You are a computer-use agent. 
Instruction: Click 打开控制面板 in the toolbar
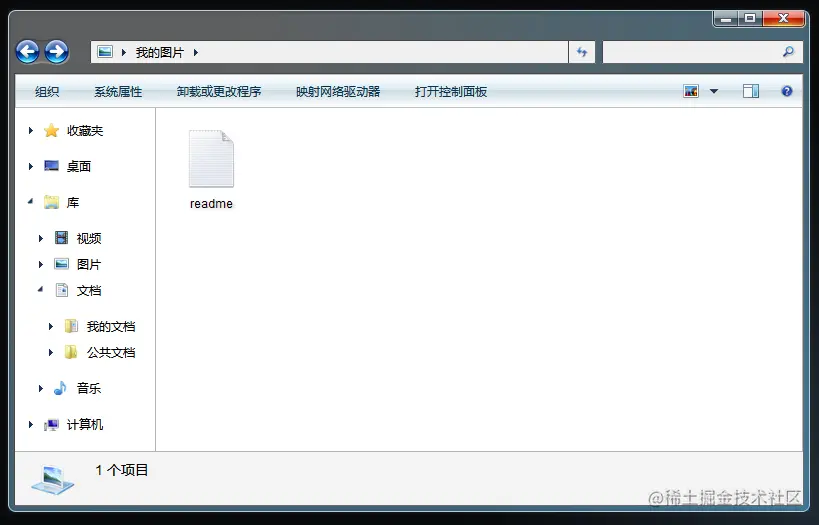[451, 92]
